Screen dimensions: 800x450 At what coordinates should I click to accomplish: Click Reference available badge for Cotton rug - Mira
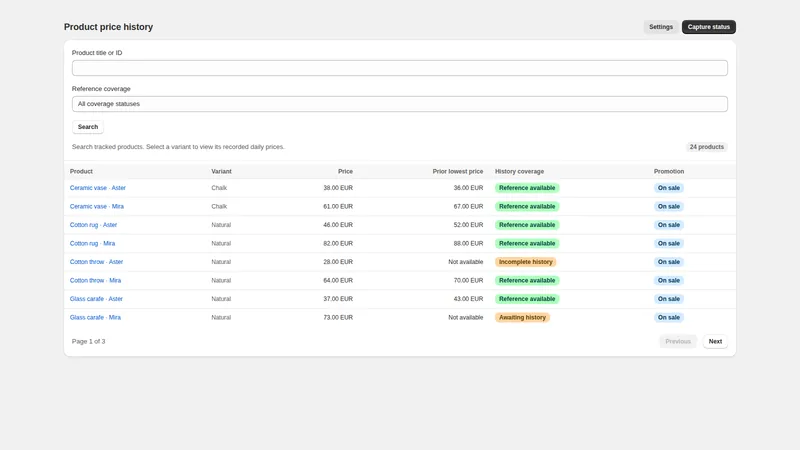coord(527,243)
